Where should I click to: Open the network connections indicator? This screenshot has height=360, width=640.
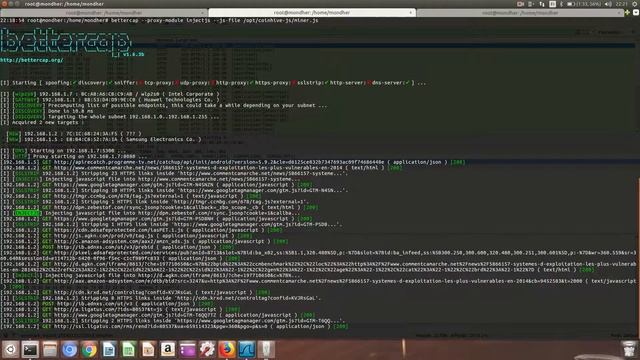pyautogui.click(x=542, y=4)
